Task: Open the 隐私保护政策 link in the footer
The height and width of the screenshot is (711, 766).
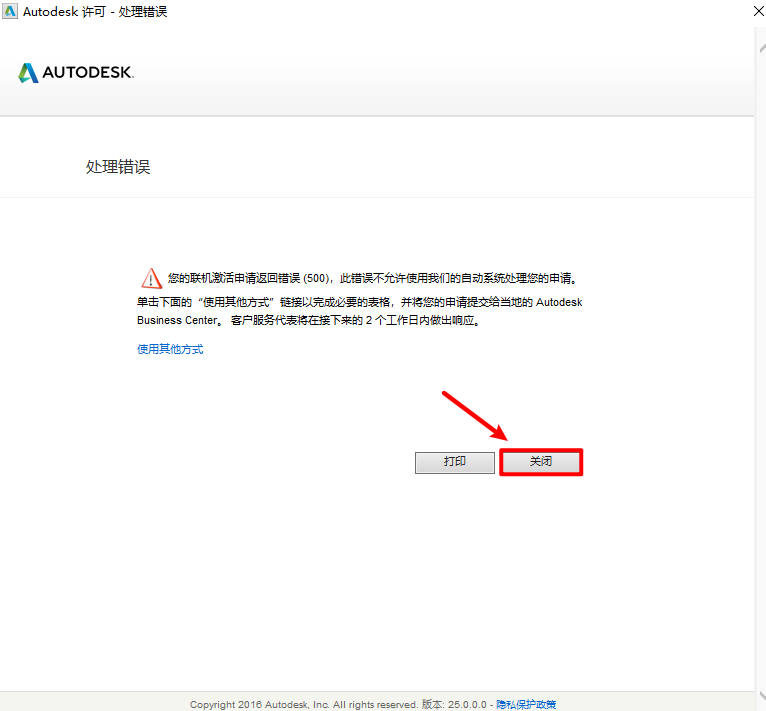Action: click(x=527, y=704)
